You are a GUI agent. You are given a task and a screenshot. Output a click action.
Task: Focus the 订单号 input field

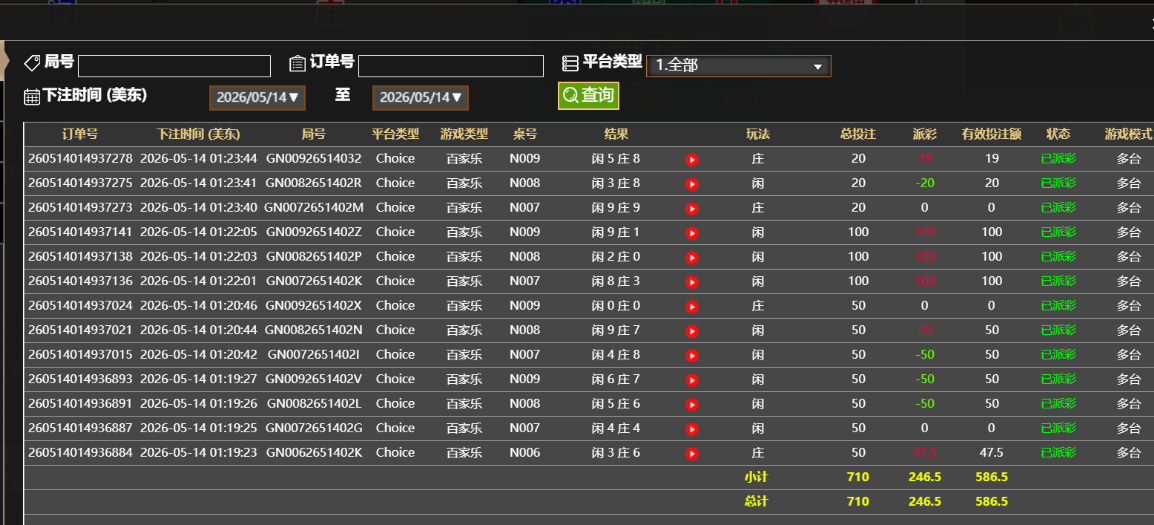click(x=450, y=66)
